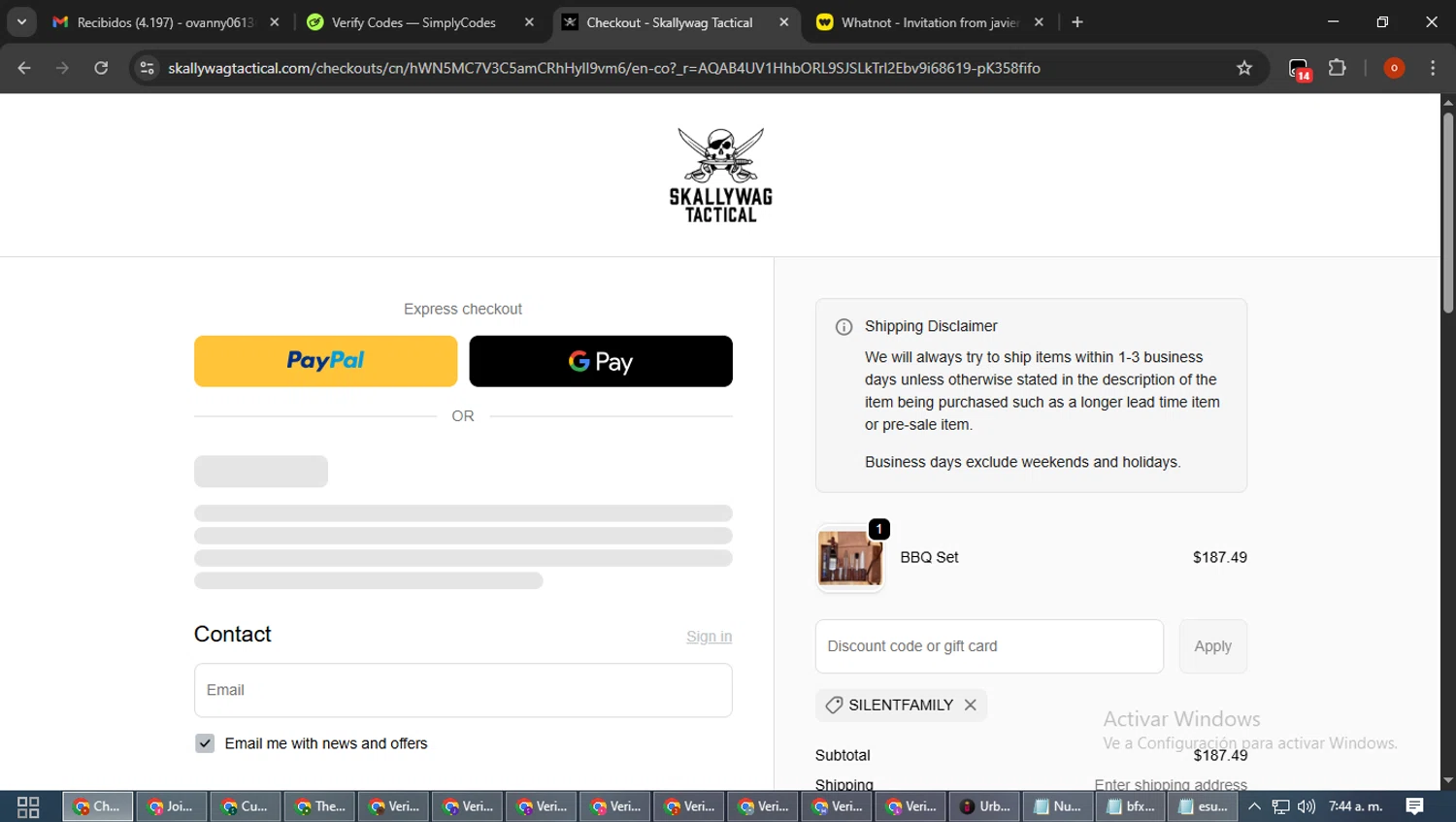
Task: Open the BBQ Set product thumbnail
Action: click(850, 558)
